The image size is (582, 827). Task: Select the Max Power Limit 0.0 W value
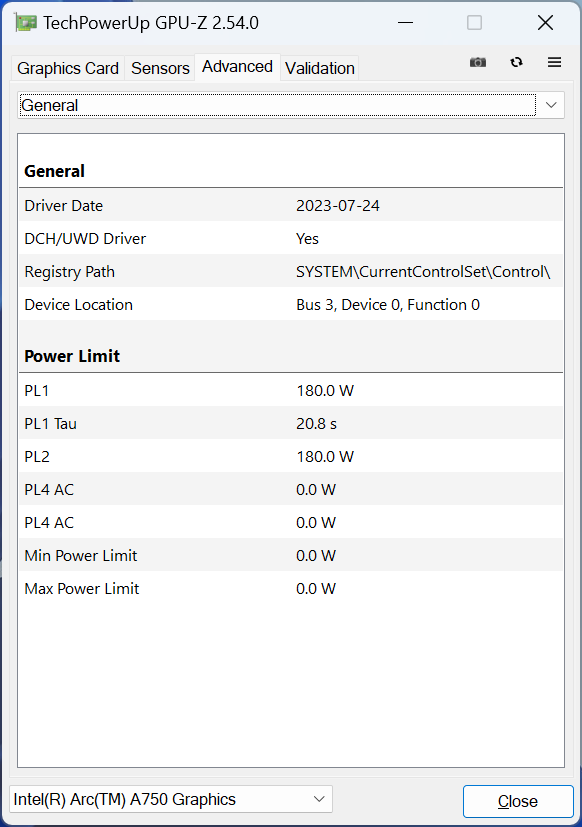coord(316,589)
